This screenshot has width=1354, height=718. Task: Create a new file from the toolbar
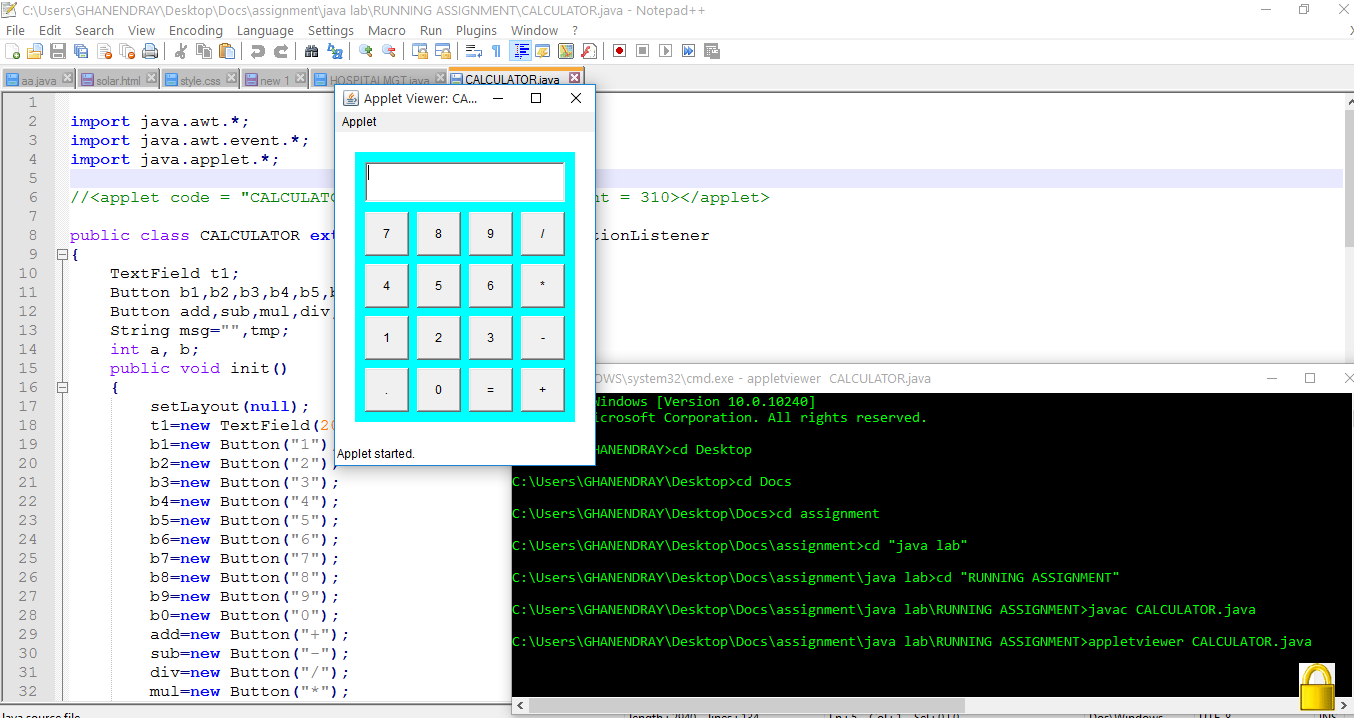click(x=13, y=51)
